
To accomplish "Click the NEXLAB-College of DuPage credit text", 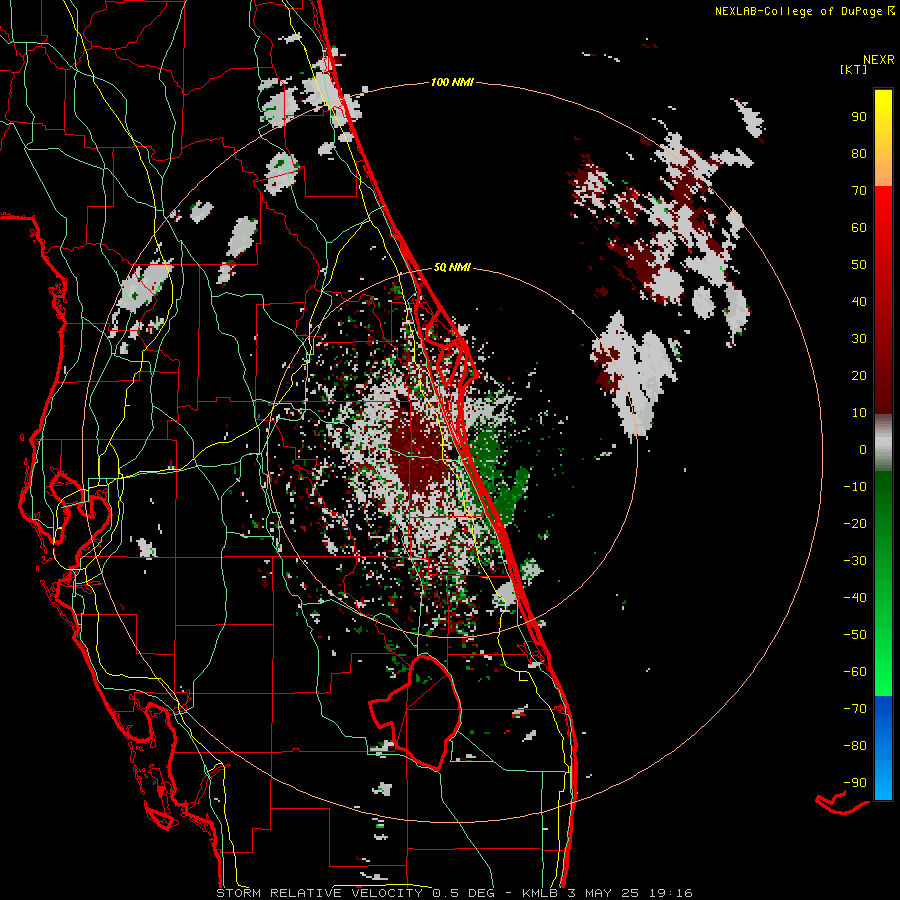I will (804, 11).
